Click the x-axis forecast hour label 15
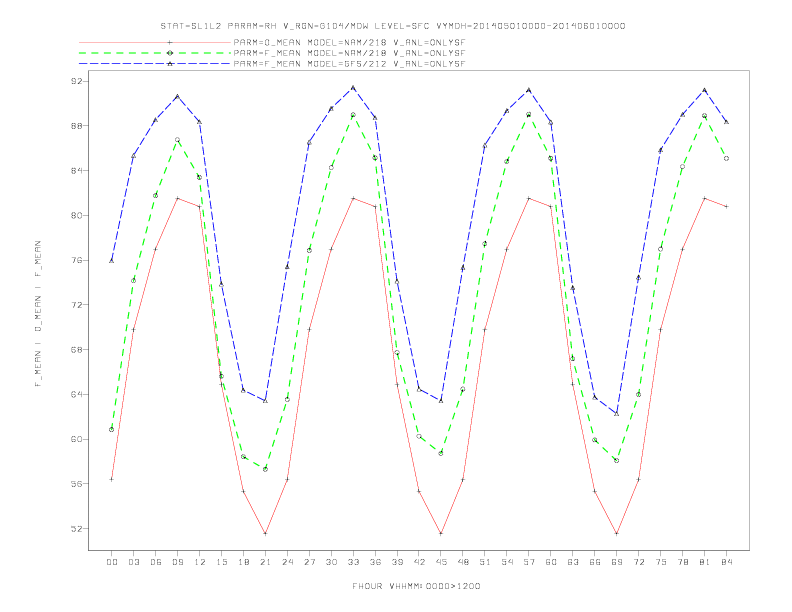The image size is (792, 612). coord(221,562)
